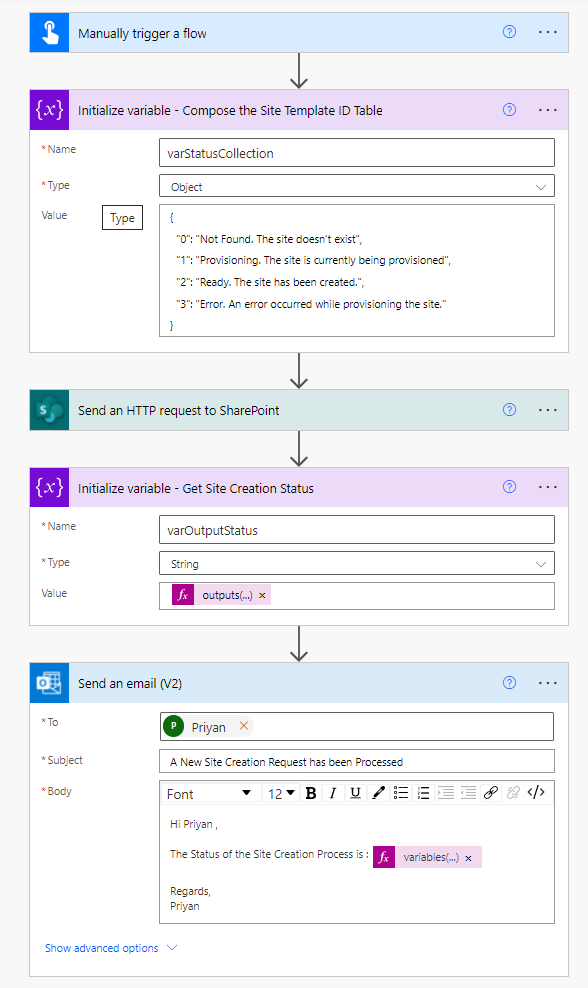Remove Priyan from the To field

[244, 726]
